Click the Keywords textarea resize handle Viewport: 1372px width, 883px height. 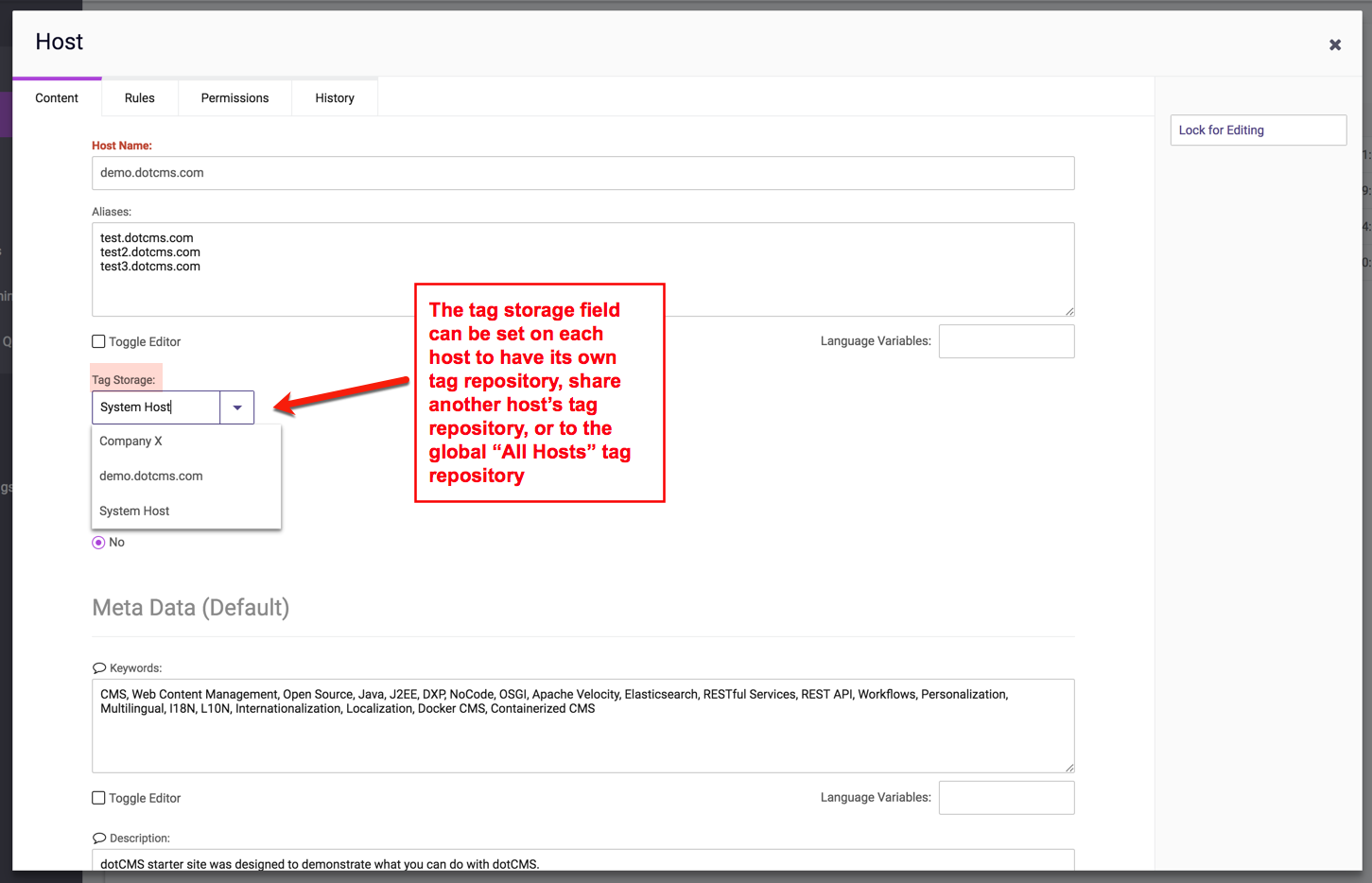pos(1069,768)
